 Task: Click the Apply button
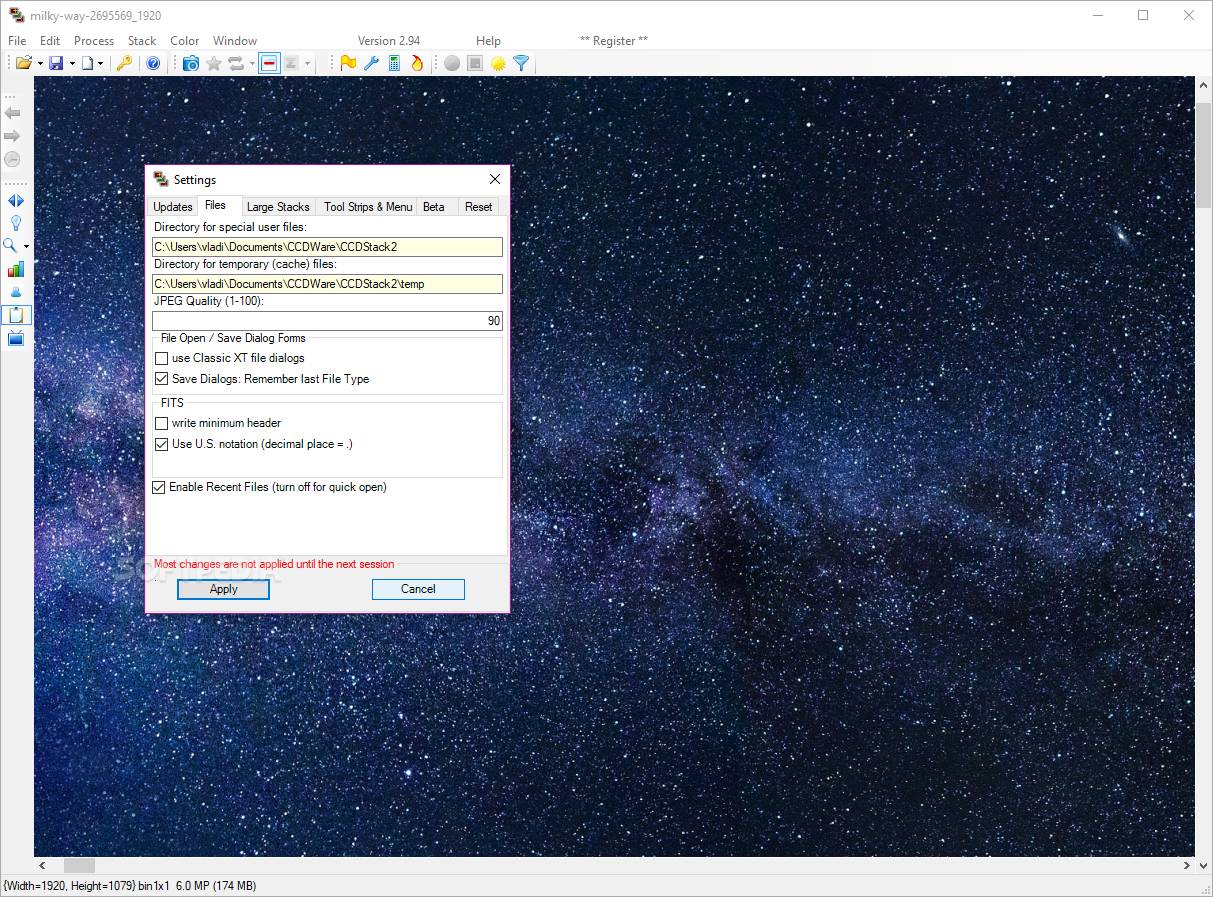coord(223,589)
